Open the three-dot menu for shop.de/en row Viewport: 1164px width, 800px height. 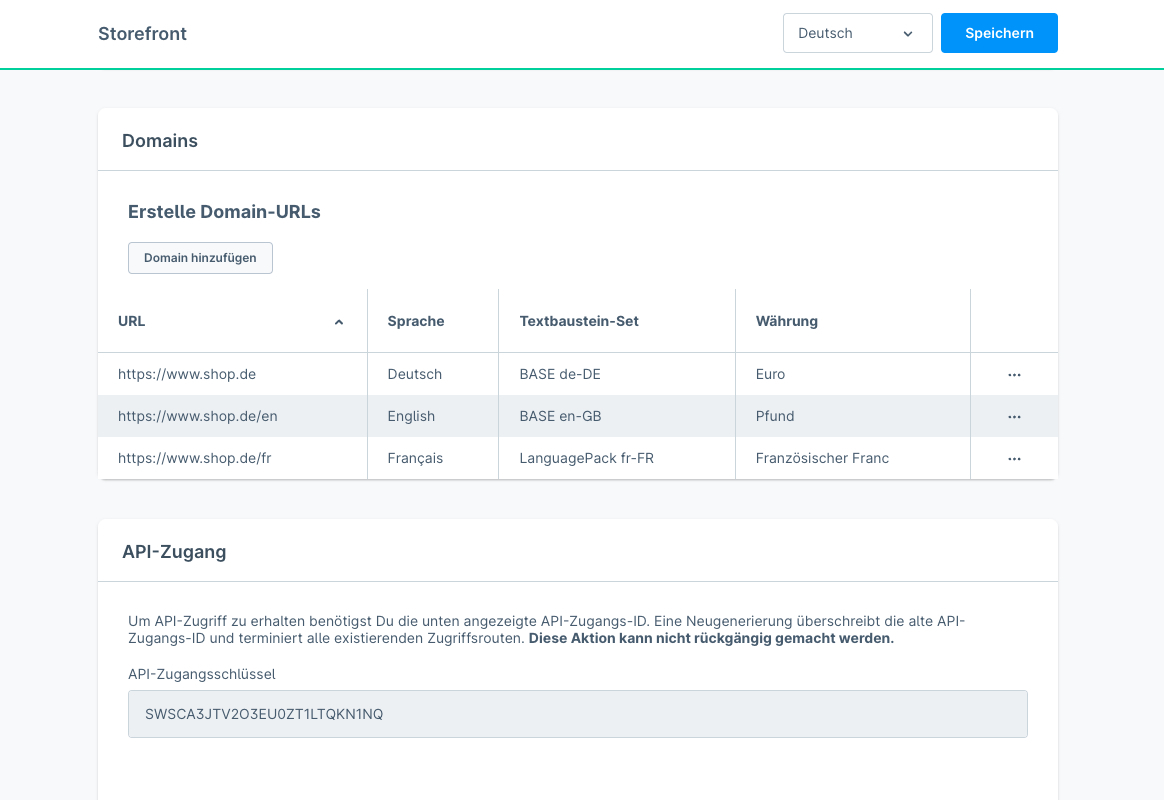click(1014, 416)
